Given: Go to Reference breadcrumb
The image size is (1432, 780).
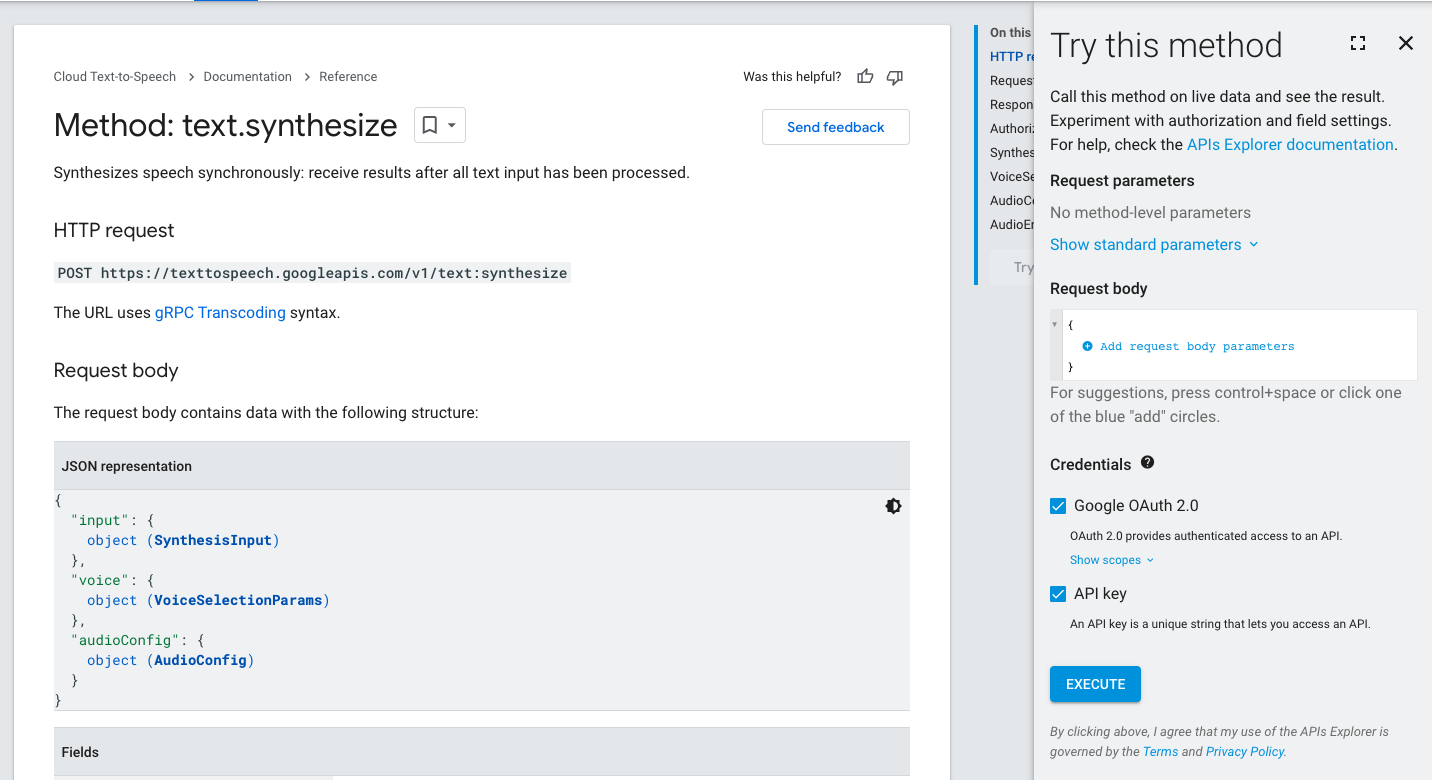Looking at the screenshot, I should (348, 77).
